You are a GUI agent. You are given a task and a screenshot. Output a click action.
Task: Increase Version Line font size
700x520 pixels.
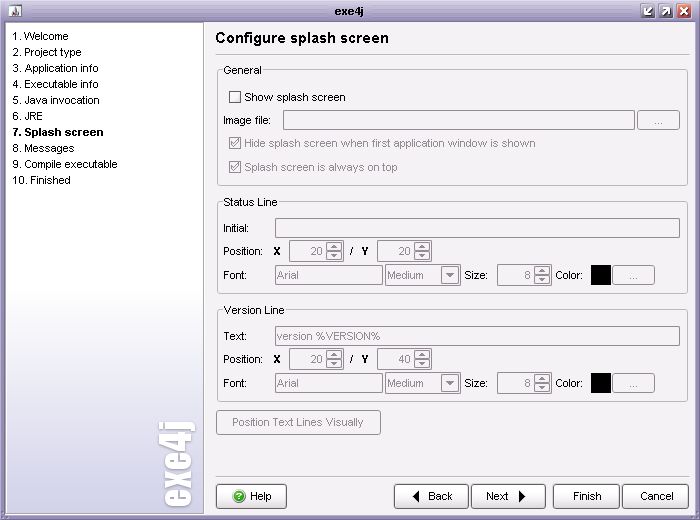[x=542, y=379]
